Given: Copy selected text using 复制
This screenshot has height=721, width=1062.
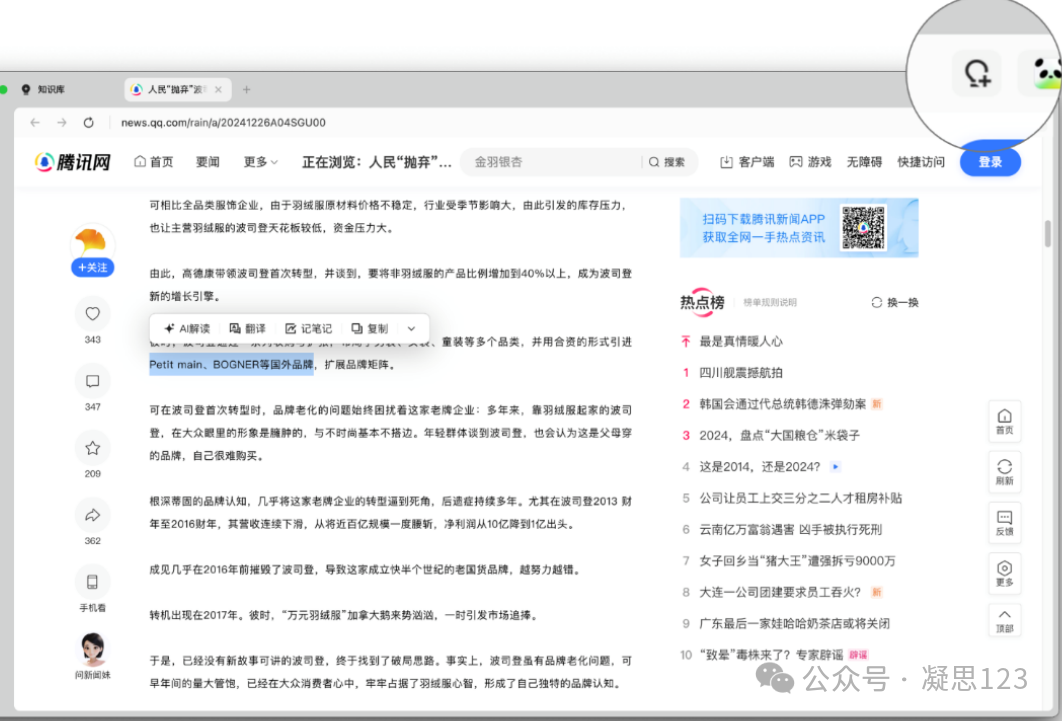Looking at the screenshot, I should [368, 327].
